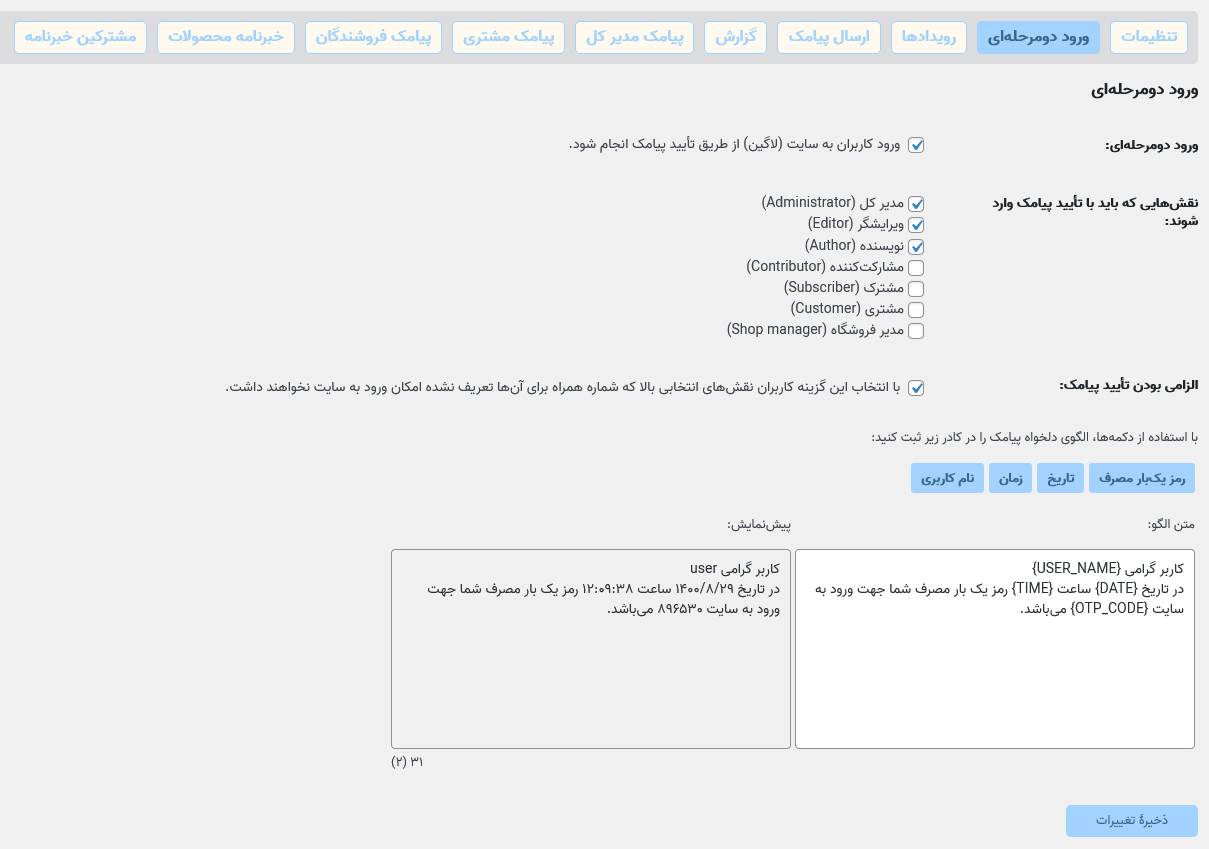1209x849 pixels.
Task: Select the ورود دومرحله‌ای tab
Action: [1038, 37]
